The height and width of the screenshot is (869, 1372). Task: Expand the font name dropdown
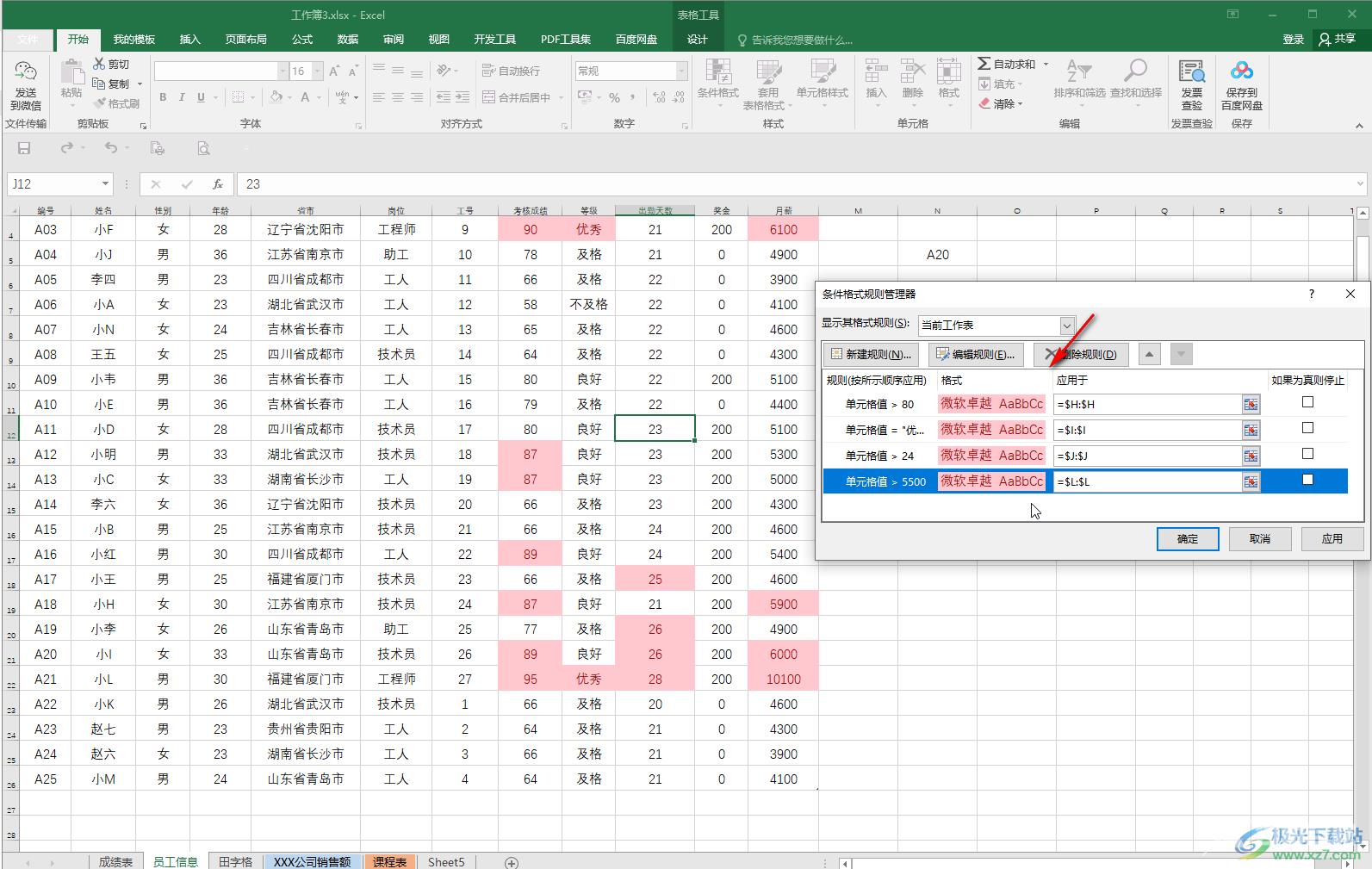coord(282,71)
